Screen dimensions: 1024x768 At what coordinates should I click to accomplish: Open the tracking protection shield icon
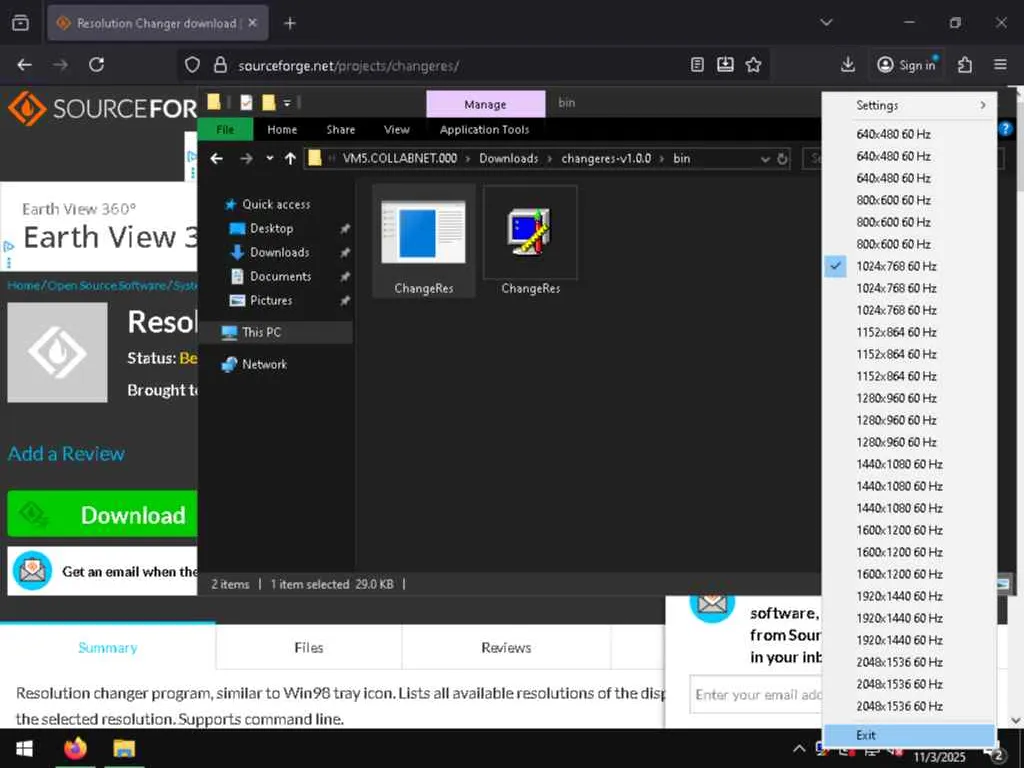(x=192, y=65)
